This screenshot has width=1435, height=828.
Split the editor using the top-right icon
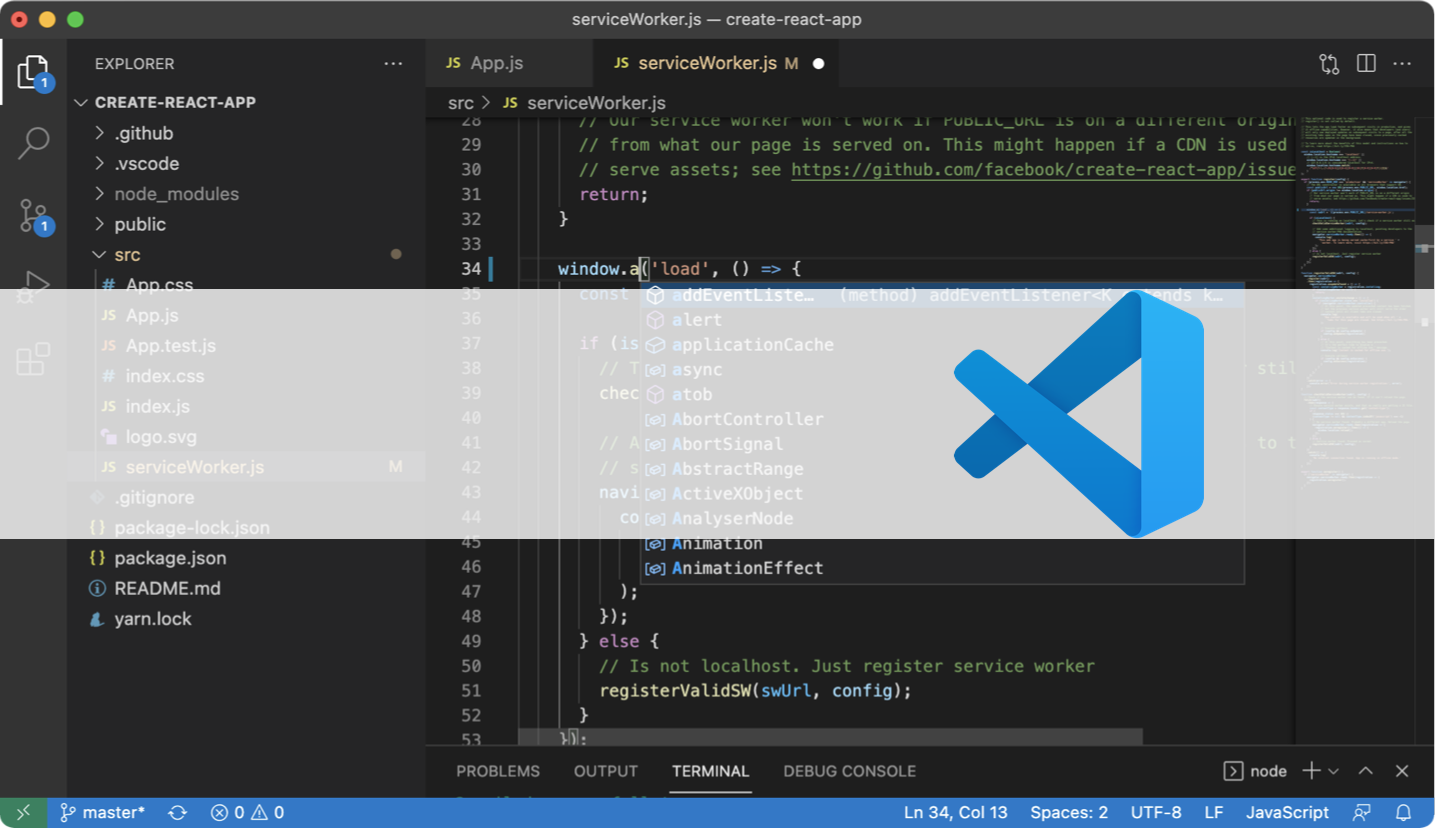(x=1365, y=63)
